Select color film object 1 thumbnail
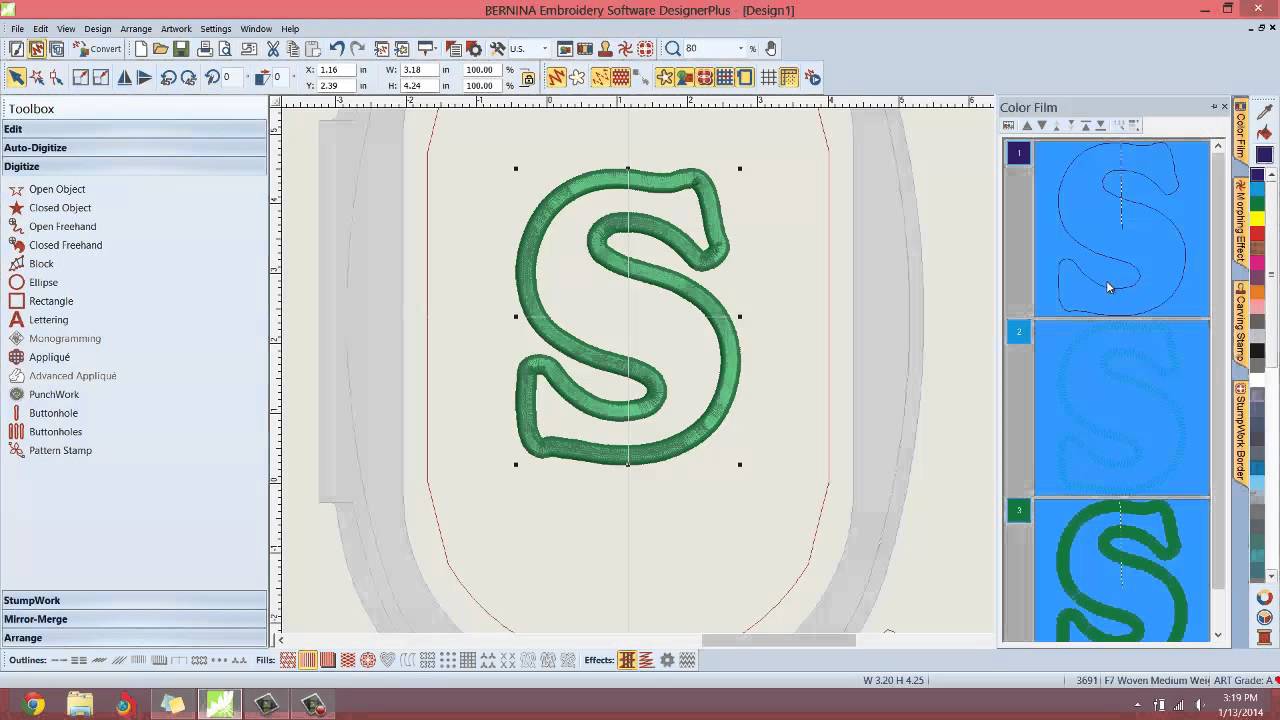Image resolution: width=1280 pixels, height=720 pixels. coord(1121,228)
